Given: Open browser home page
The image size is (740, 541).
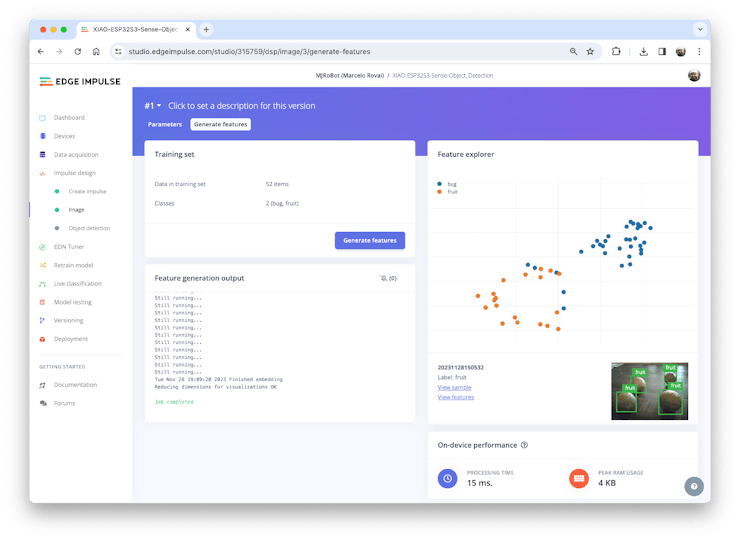Looking at the screenshot, I should [96, 51].
